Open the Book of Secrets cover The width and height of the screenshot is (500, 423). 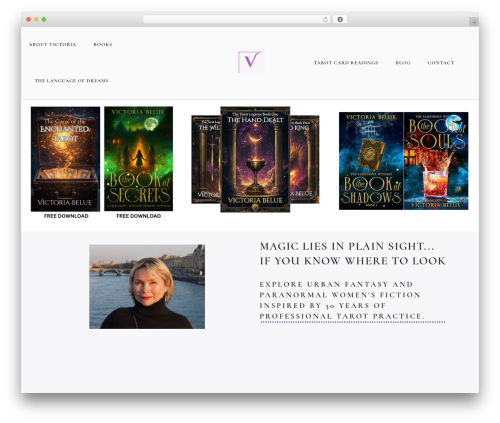tap(139, 159)
